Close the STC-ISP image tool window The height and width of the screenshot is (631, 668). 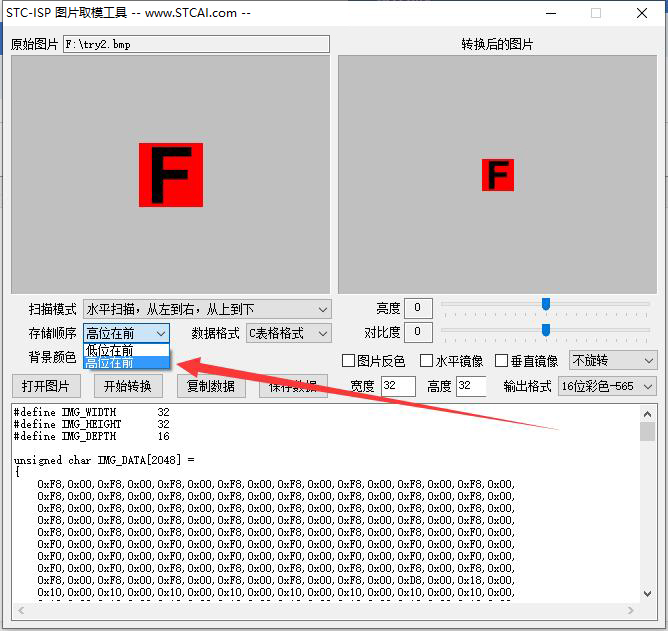coord(642,13)
